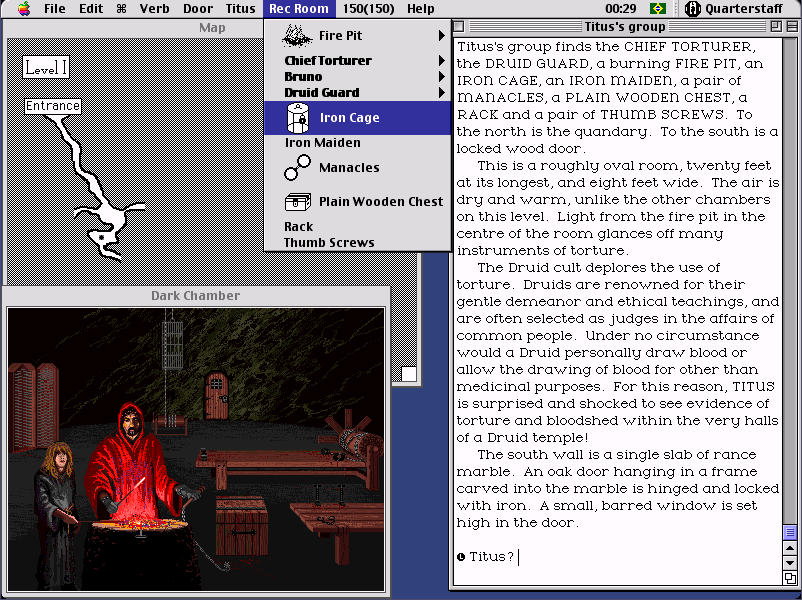Click the Map window title bar
The height and width of the screenshot is (600, 802).
134,28
